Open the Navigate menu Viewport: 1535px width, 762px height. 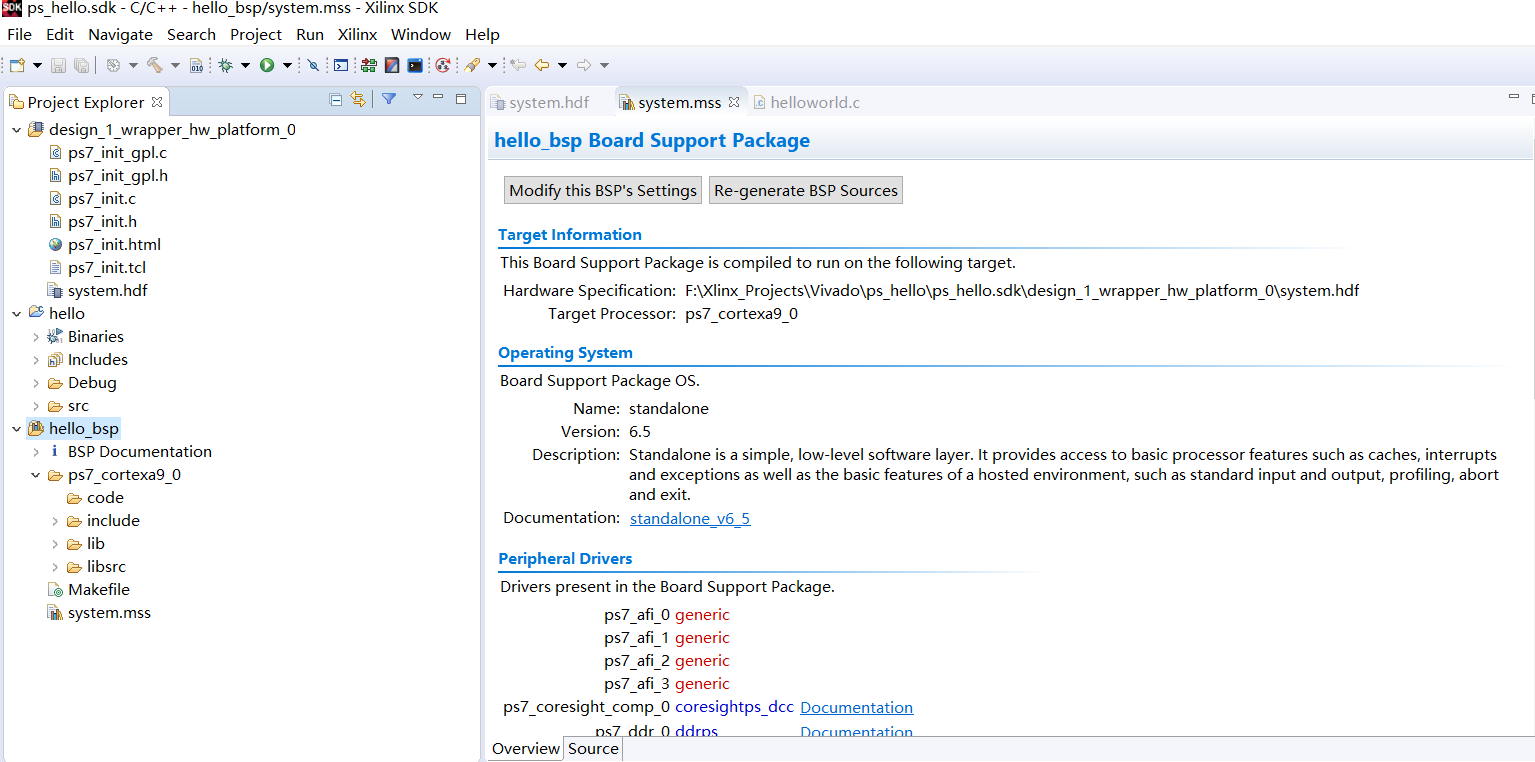click(121, 34)
